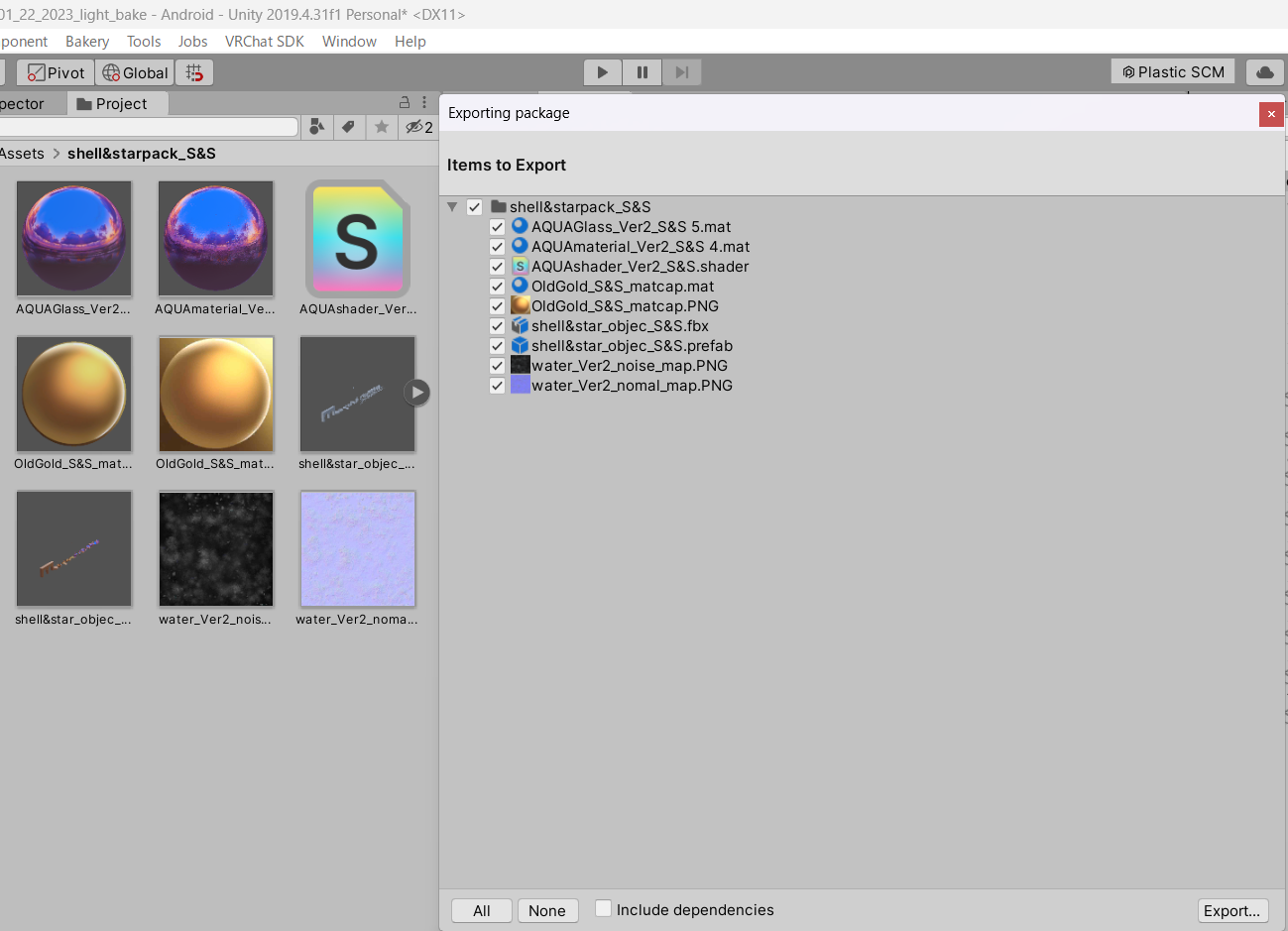Uncheck shell&star_objec_S&S.fbx checkbox
The width and height of the screenshot is (1288, 931).
(498, 326)
